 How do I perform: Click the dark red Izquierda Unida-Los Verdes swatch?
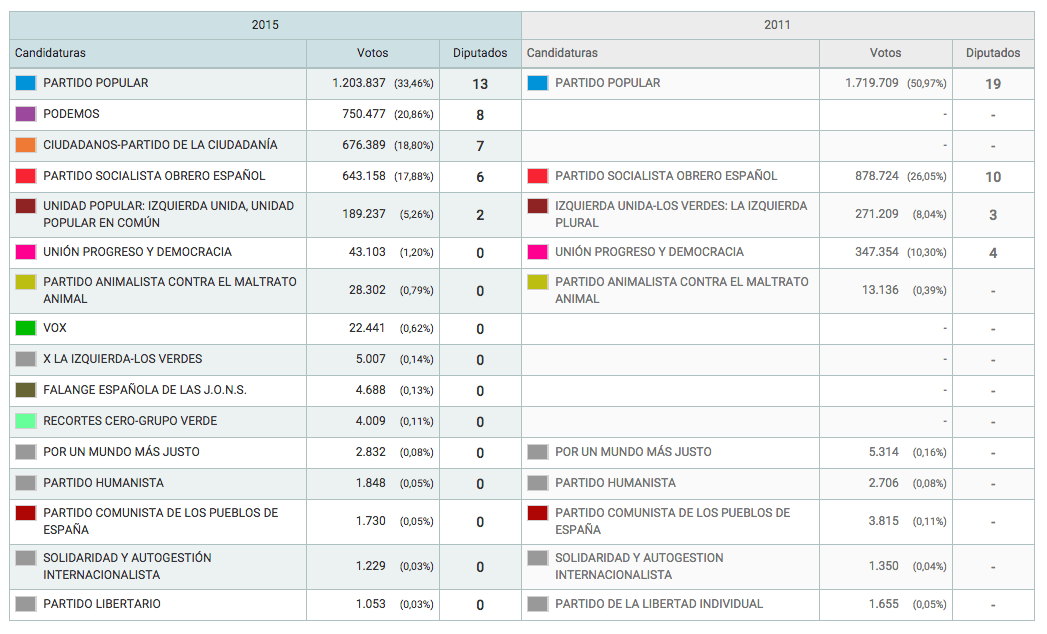[538, 206]
